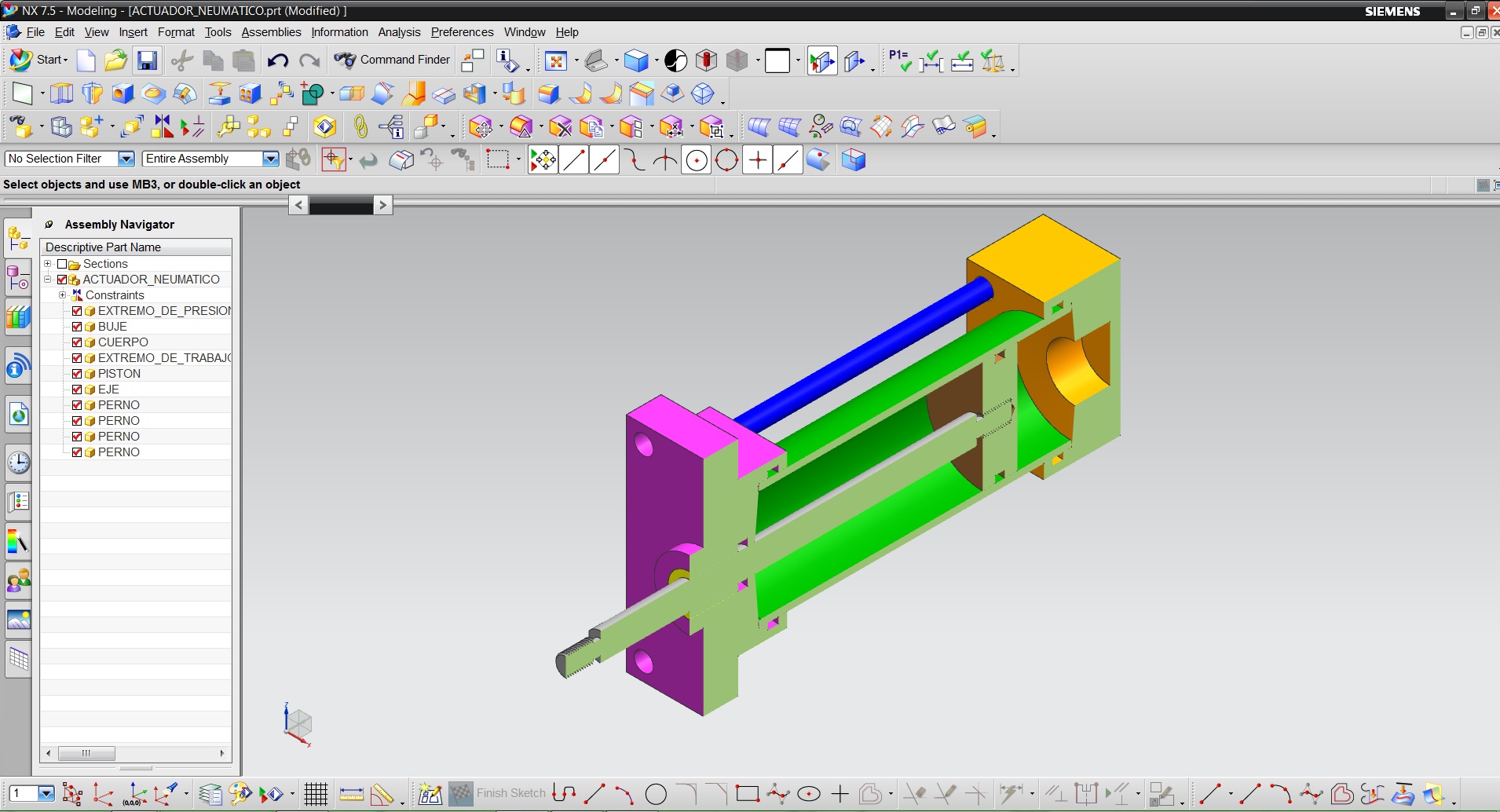
Task: Click the sketch Circle tool at bottom
Action: point(656,794)
